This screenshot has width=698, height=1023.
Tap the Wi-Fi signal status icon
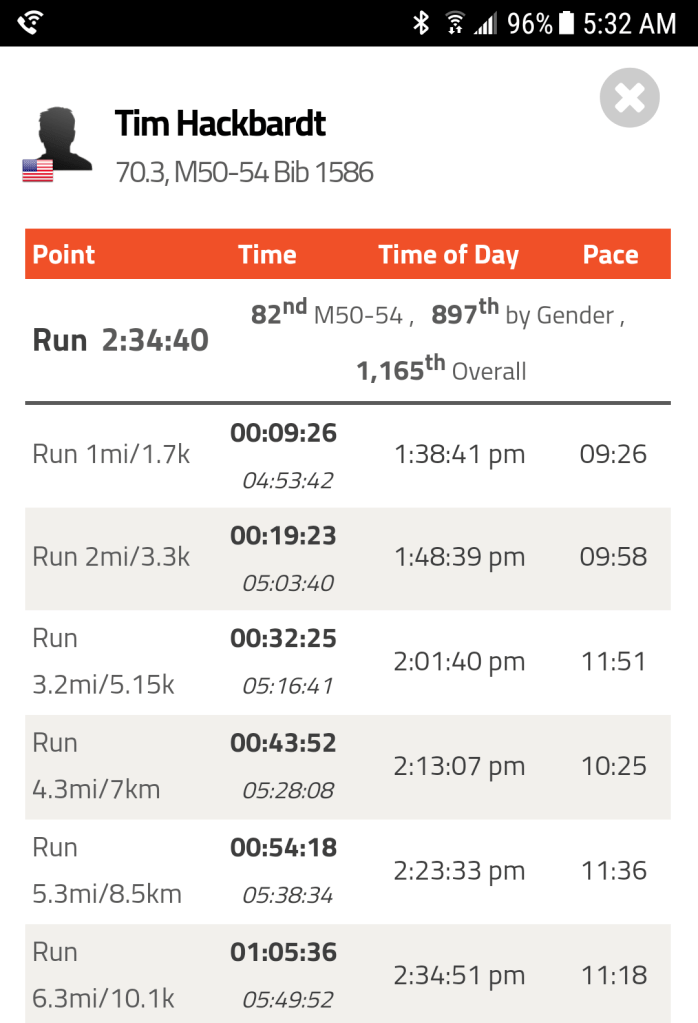pyautogui.click(x=455, y=22)
